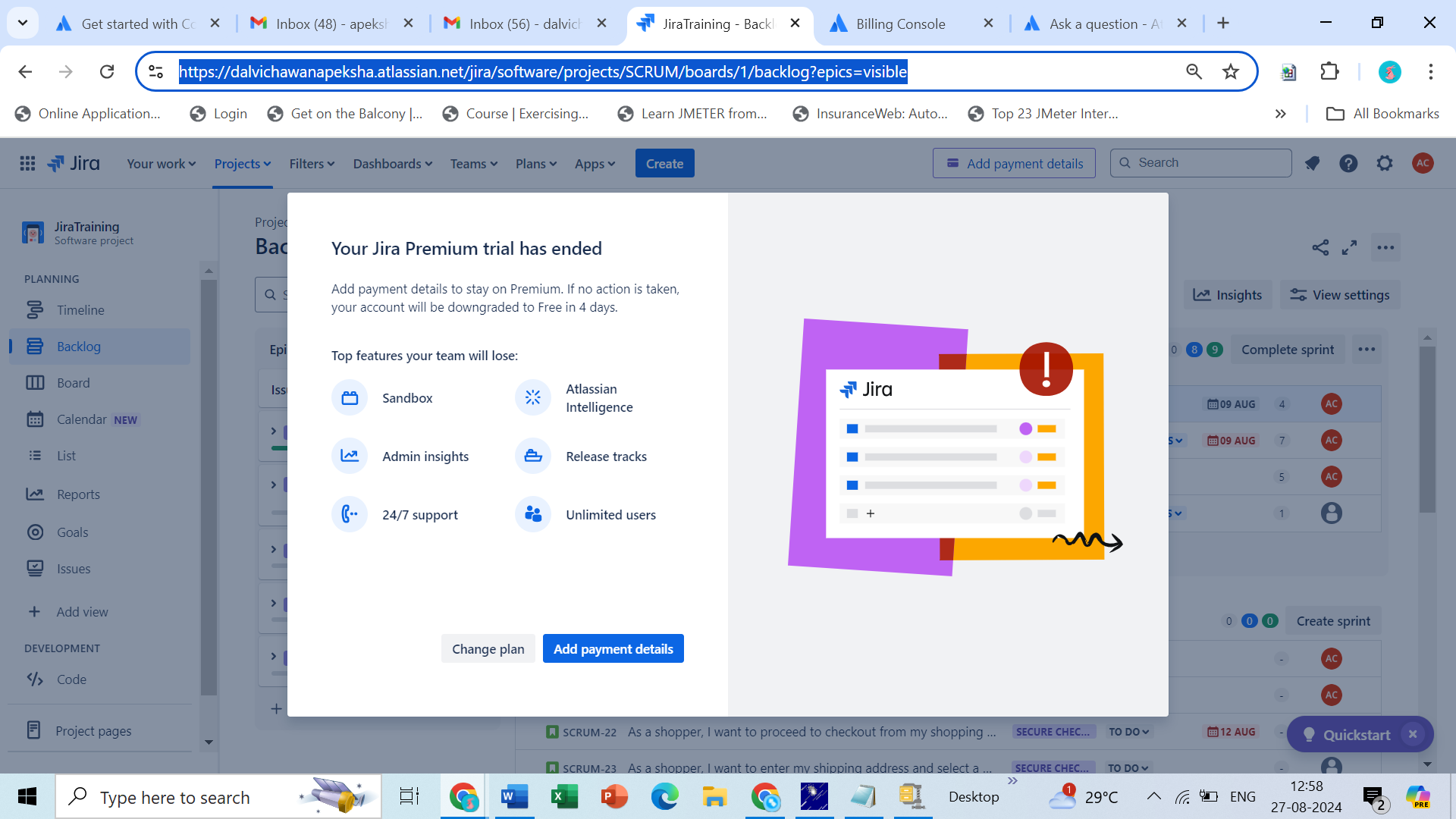1456x819 pixels.
Task: Click the Complete sprint button
Action: pyautogui.click(x=1287, y=349)
